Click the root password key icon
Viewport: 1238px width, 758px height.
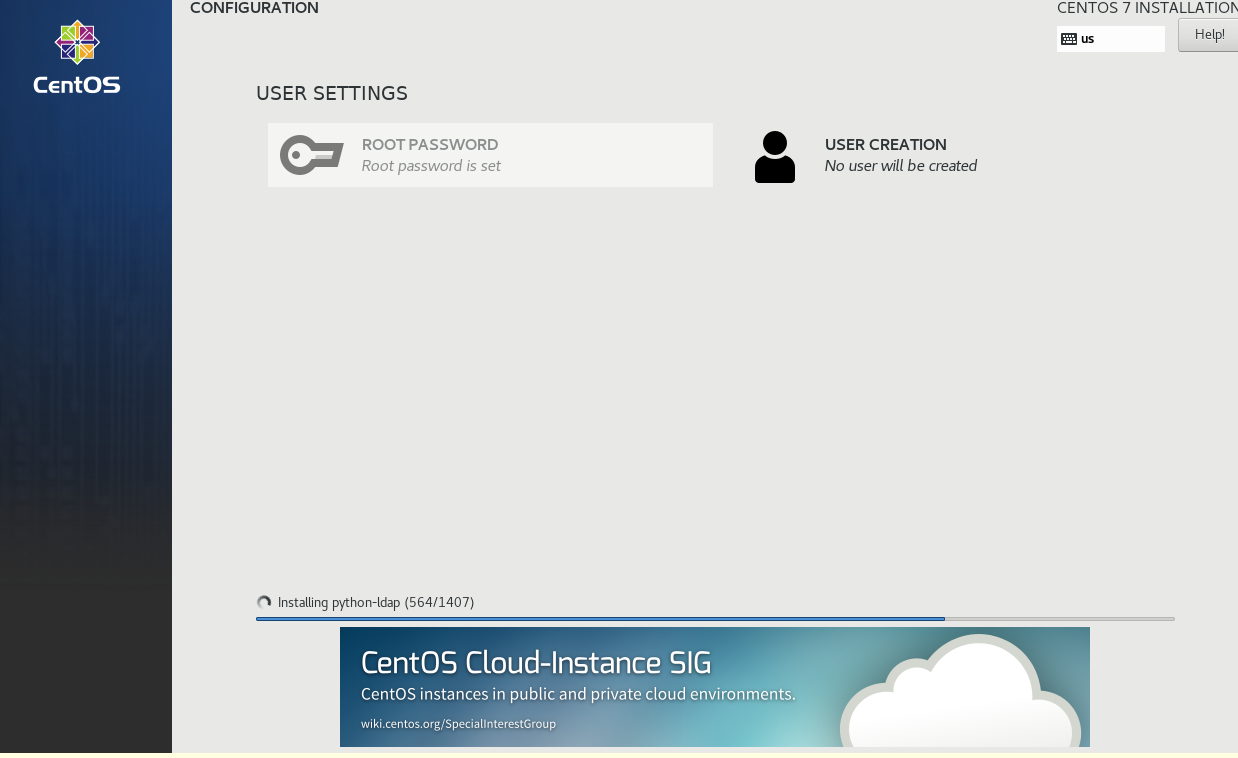312,155
